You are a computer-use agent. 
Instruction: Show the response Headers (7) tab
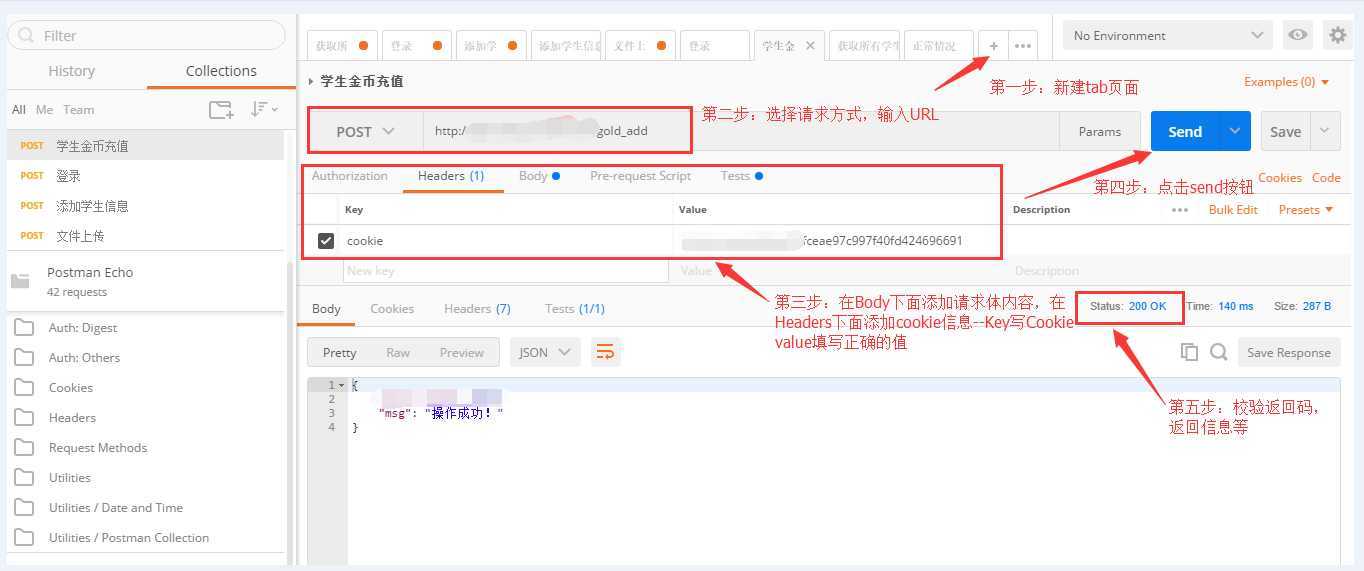click(477, 309)
